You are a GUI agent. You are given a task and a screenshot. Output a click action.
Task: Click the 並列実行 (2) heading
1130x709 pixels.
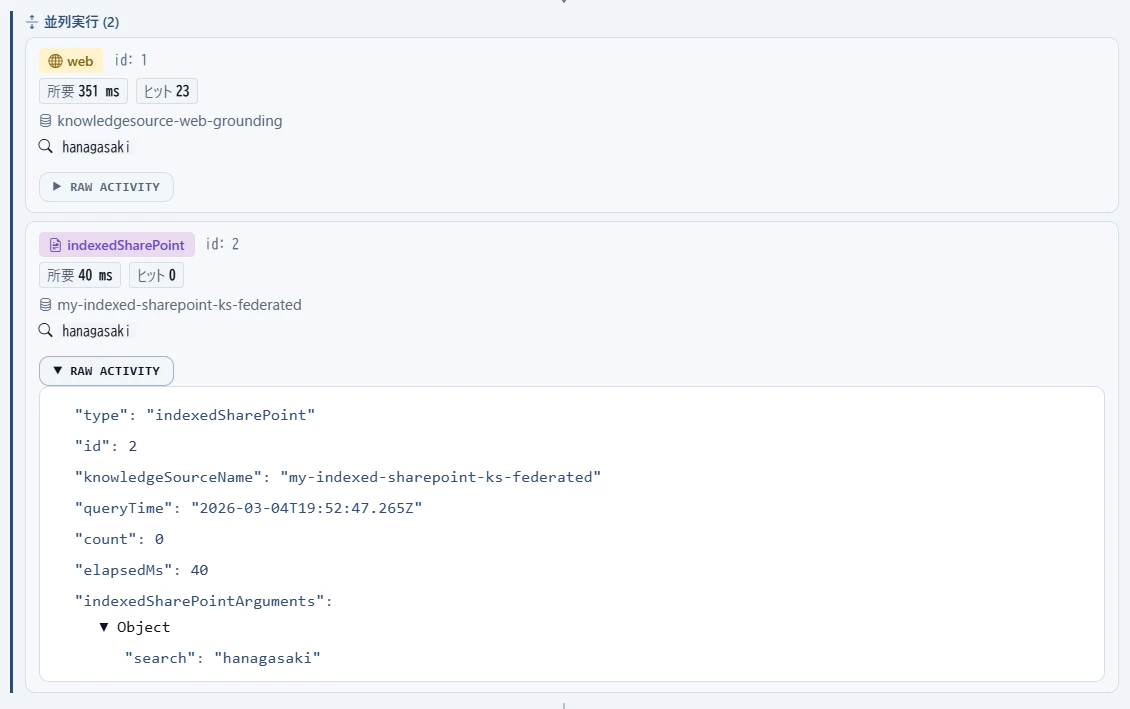[81, 22]
